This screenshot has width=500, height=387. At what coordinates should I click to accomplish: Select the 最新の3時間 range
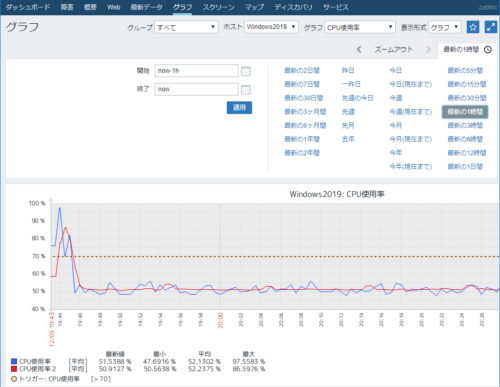pos(465,125)
